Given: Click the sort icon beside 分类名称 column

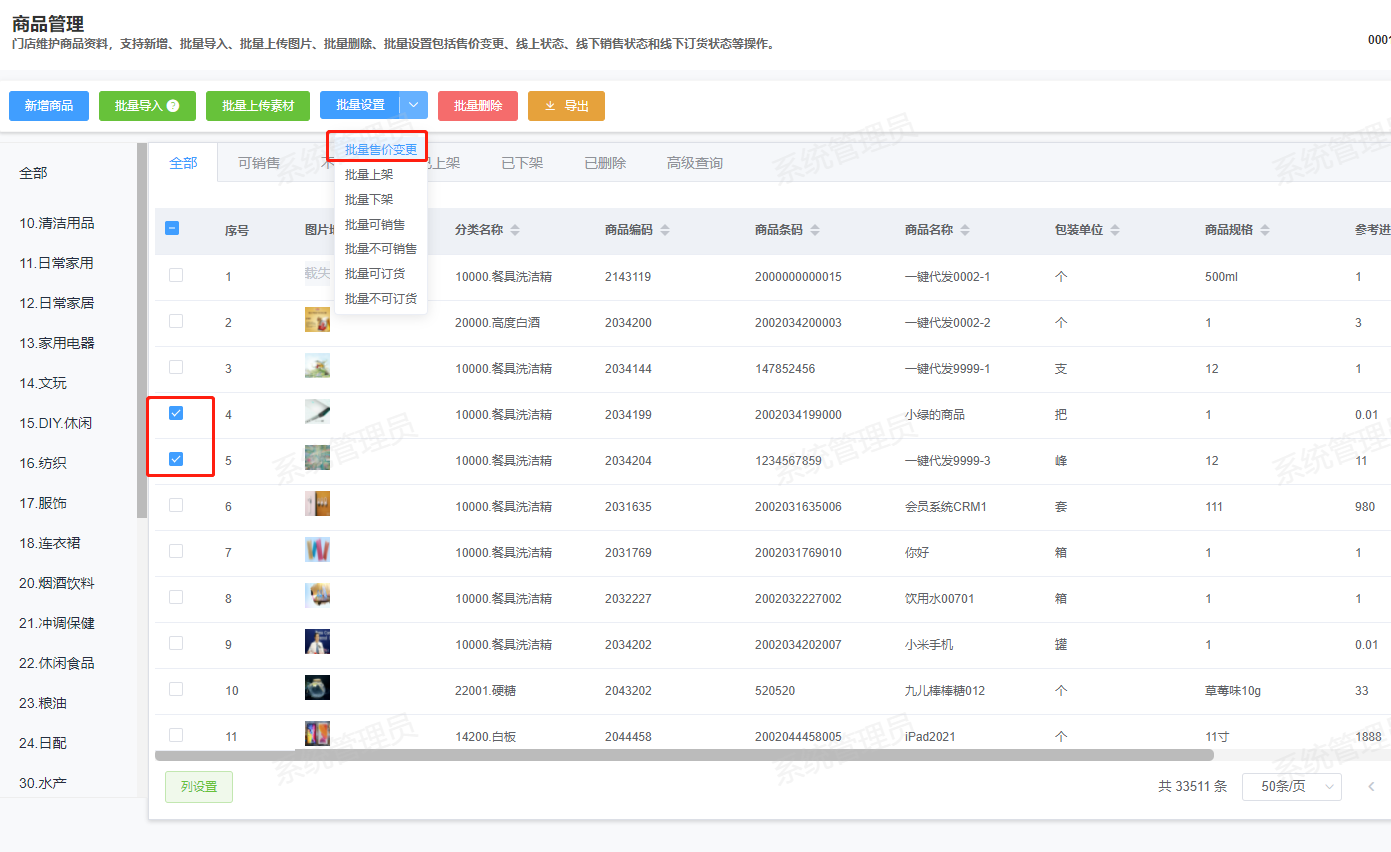Looking at the screenshot, I should 515,230.
